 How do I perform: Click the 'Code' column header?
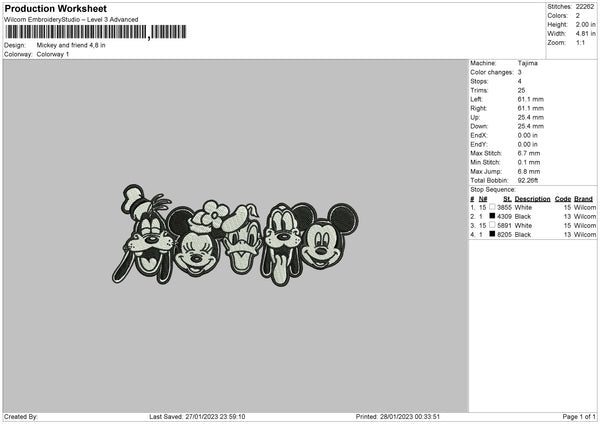[563, 199]
